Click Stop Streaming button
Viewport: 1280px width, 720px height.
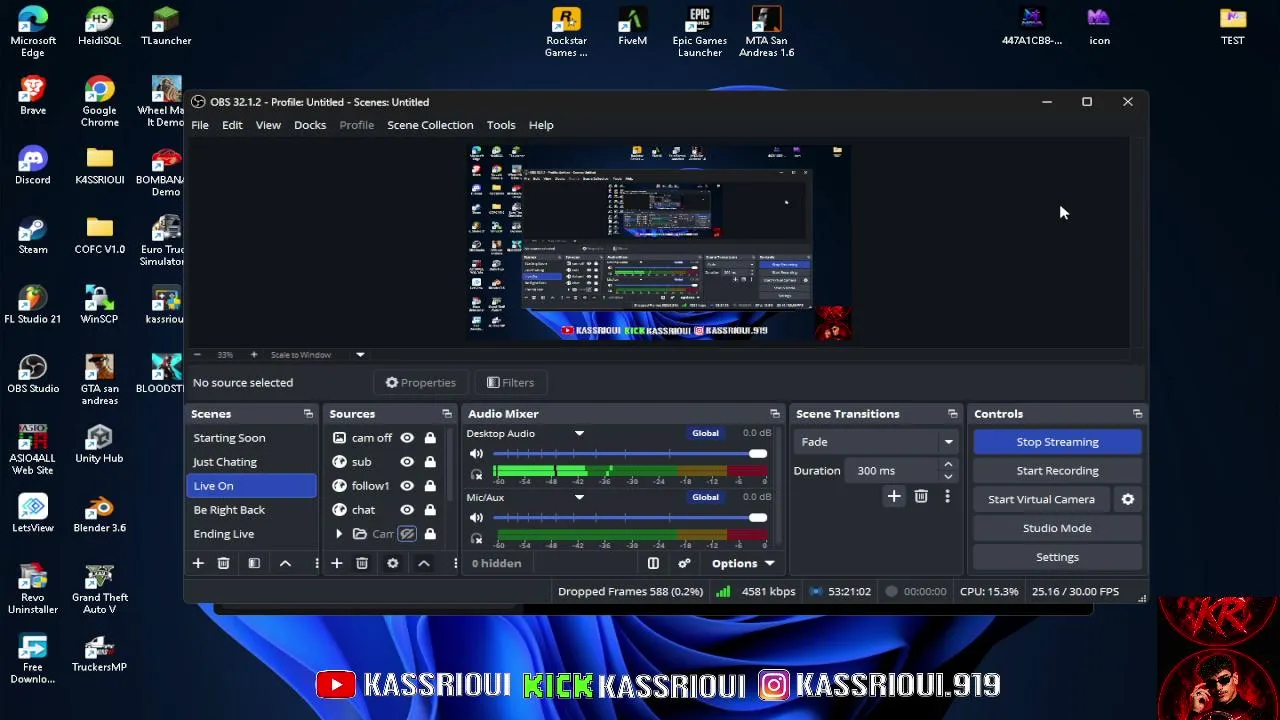pyautogui.click(x=1057, y=442)
